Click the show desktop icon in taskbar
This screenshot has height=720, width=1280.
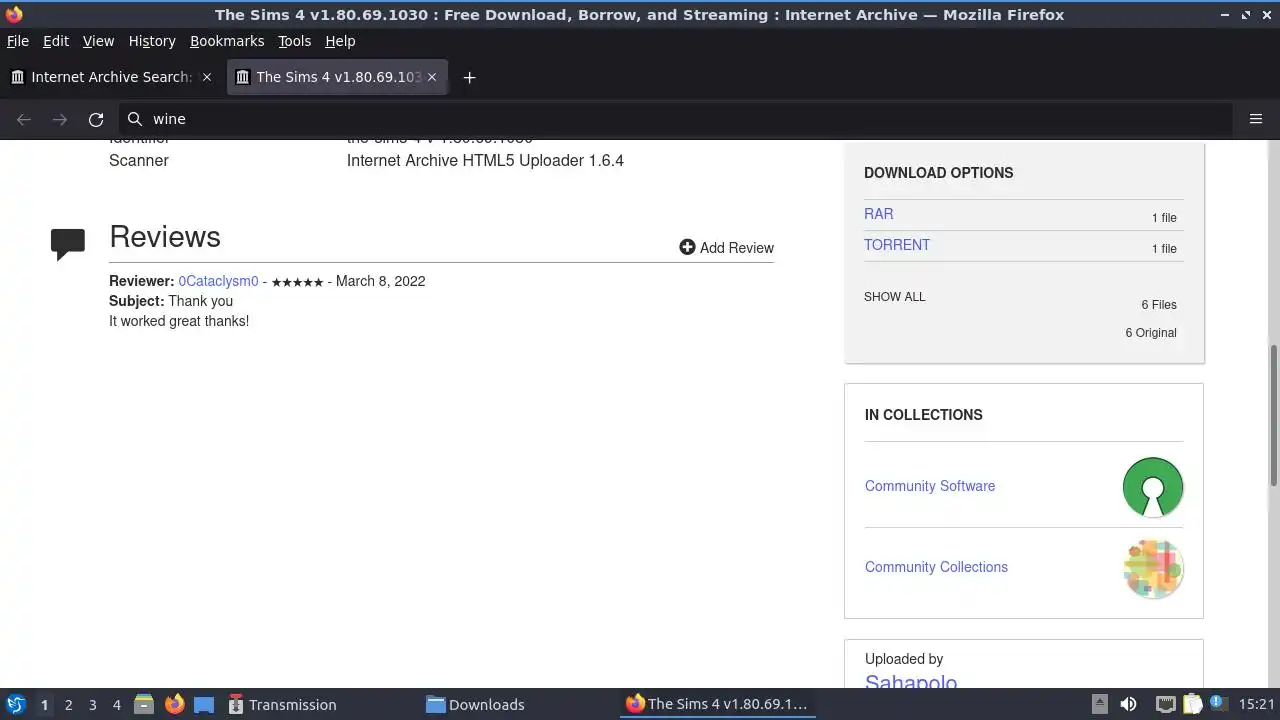[x=204, y=704]
